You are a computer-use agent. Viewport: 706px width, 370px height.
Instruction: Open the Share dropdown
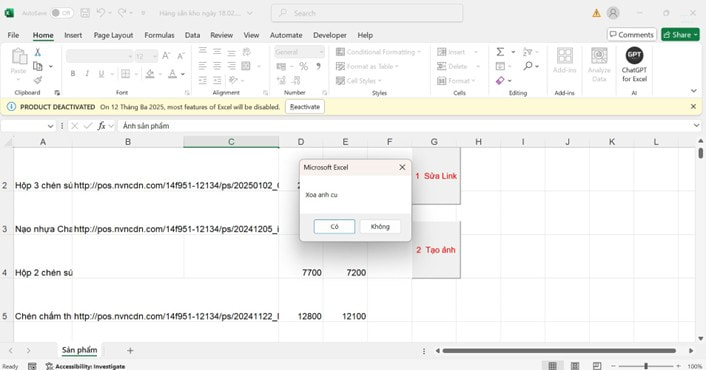pos(680,35)
